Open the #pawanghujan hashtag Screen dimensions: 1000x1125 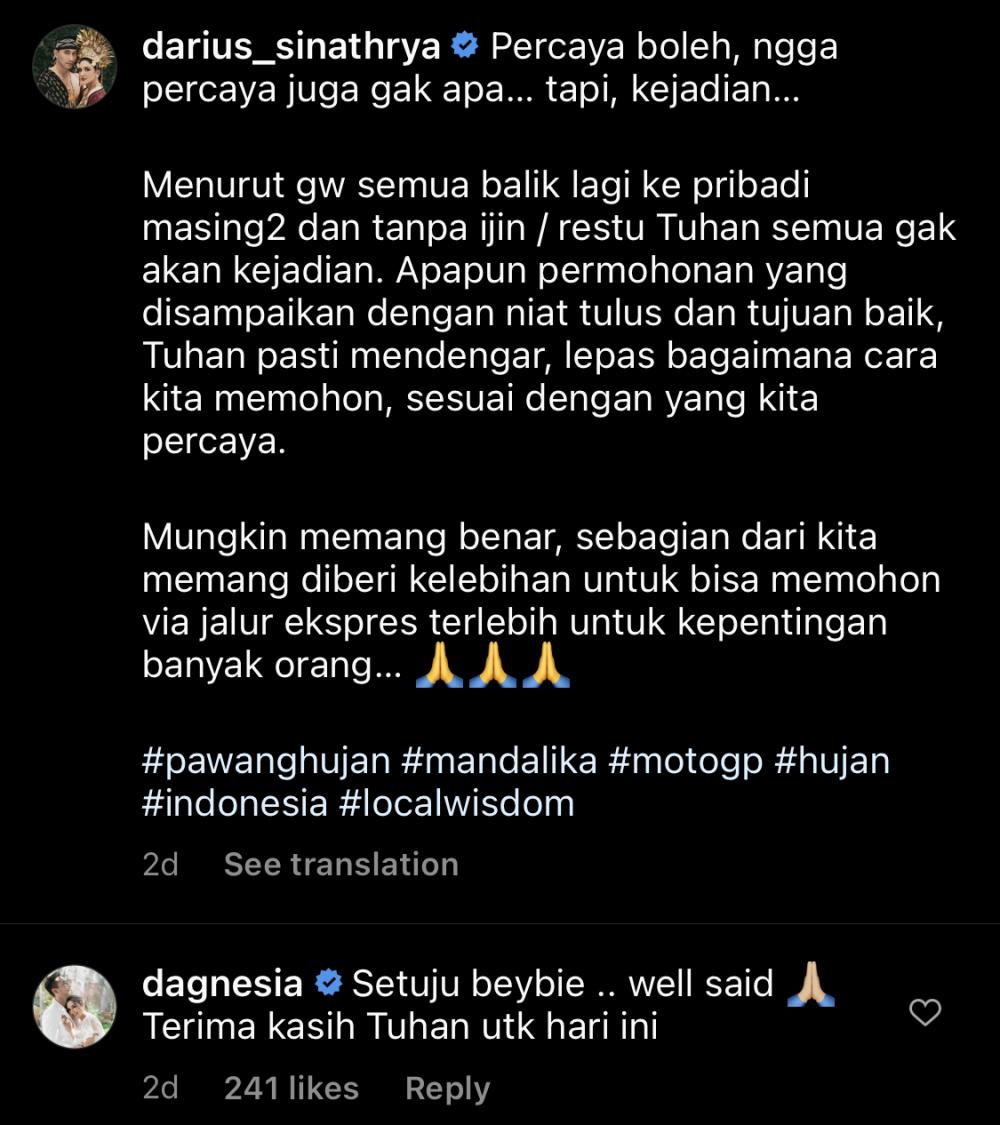[266, 761]
